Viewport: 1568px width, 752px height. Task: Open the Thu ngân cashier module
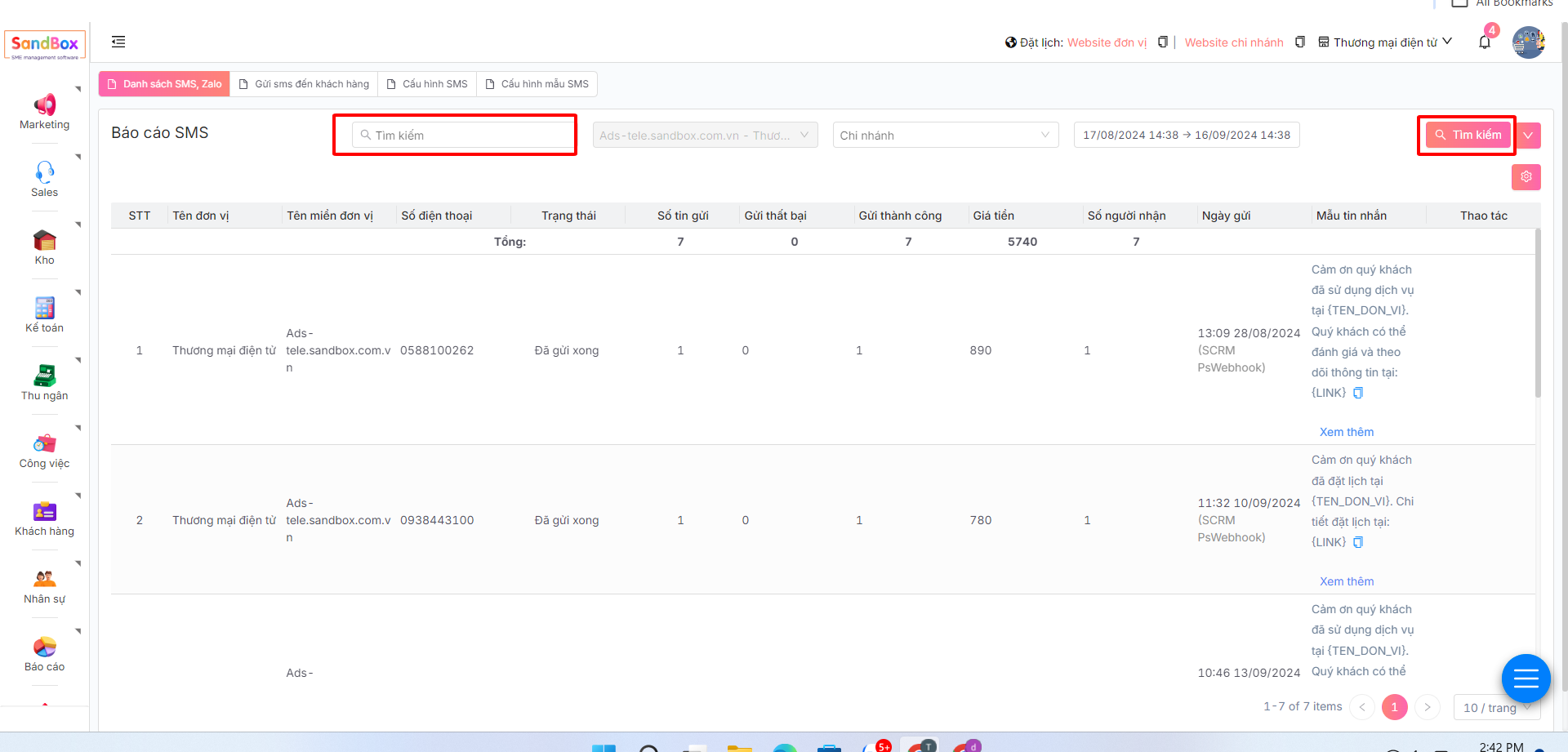pyautogui.click(x=44, y=382)
